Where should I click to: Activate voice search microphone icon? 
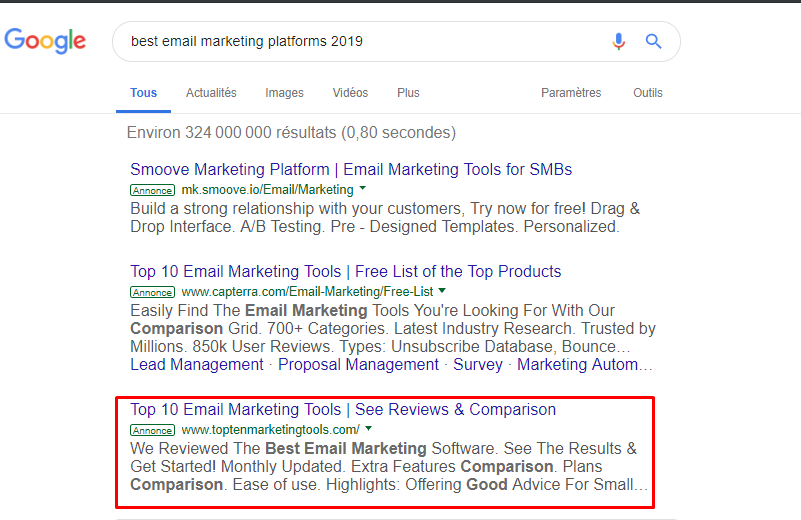coord(618,41)
